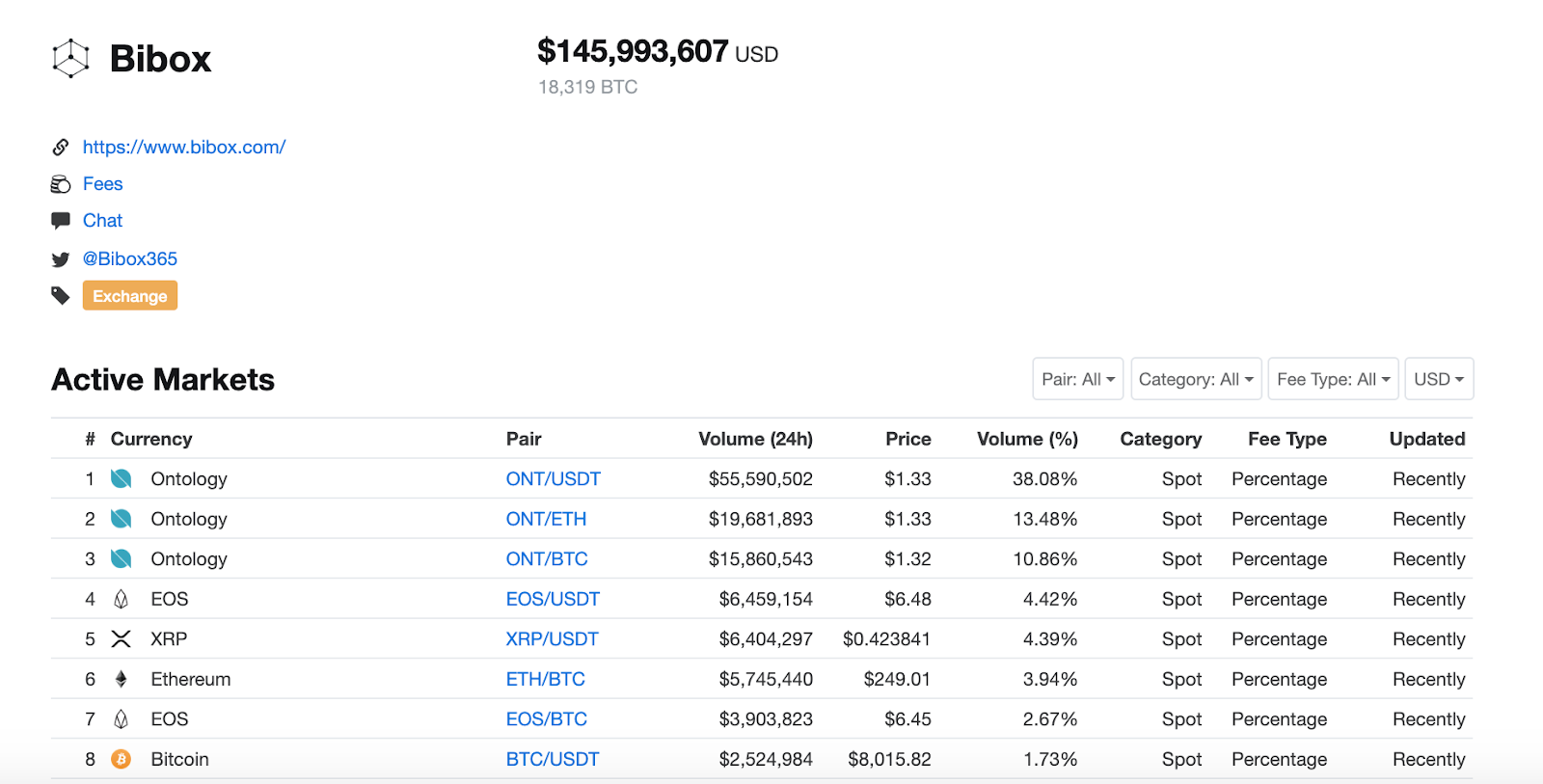Select the $55,590,502 volume cell
1543x784 pixels.
(761, 478)
